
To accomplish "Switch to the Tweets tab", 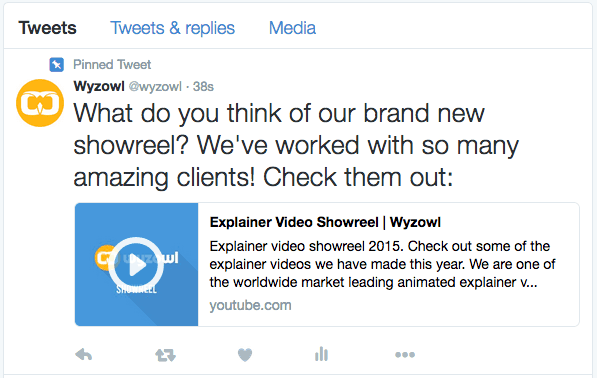I will (x=48, y=28).
